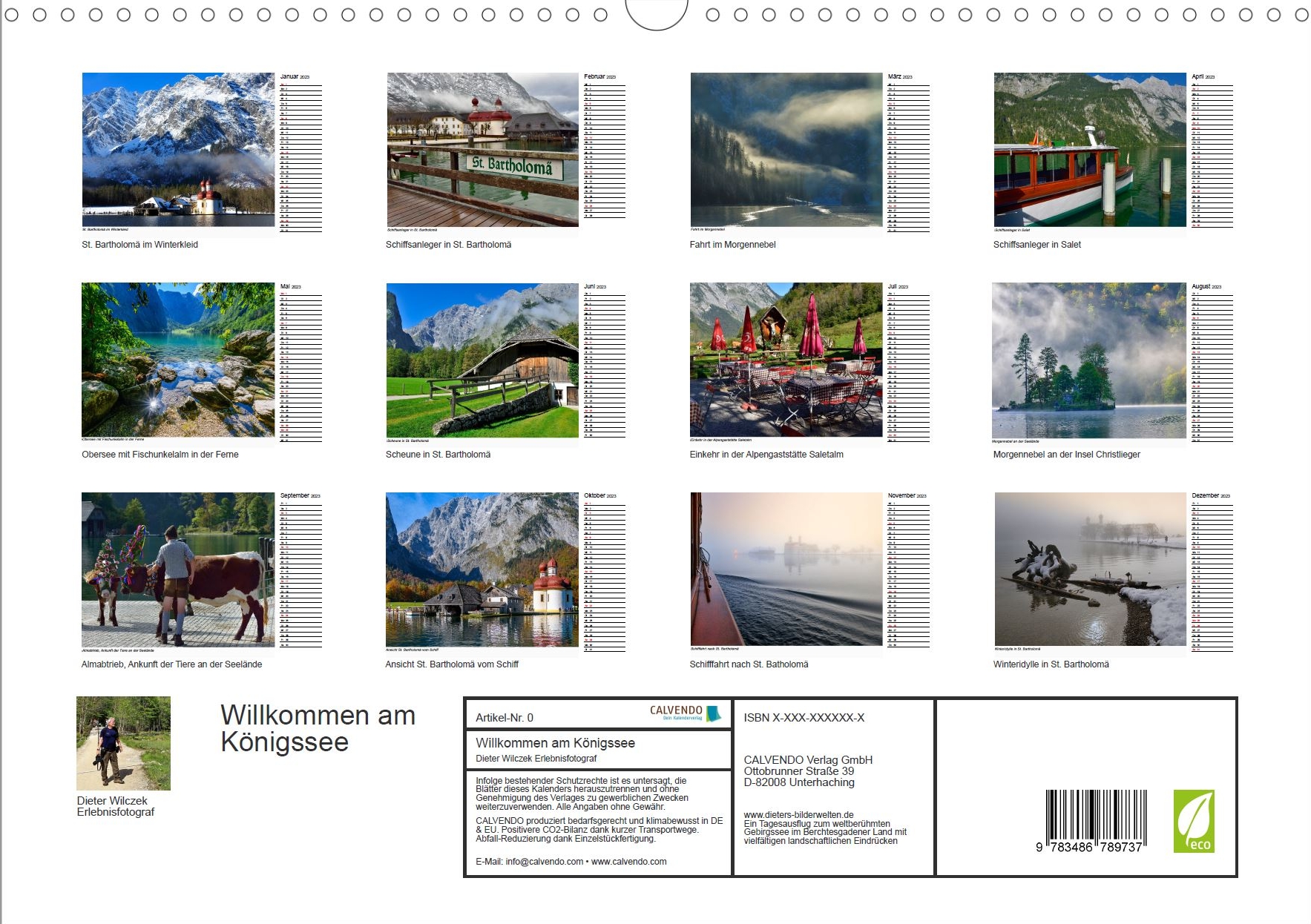The image size is (1311, 924).
Task: Click the Oktober 2023 date column
Action: (x=605, y=575)
